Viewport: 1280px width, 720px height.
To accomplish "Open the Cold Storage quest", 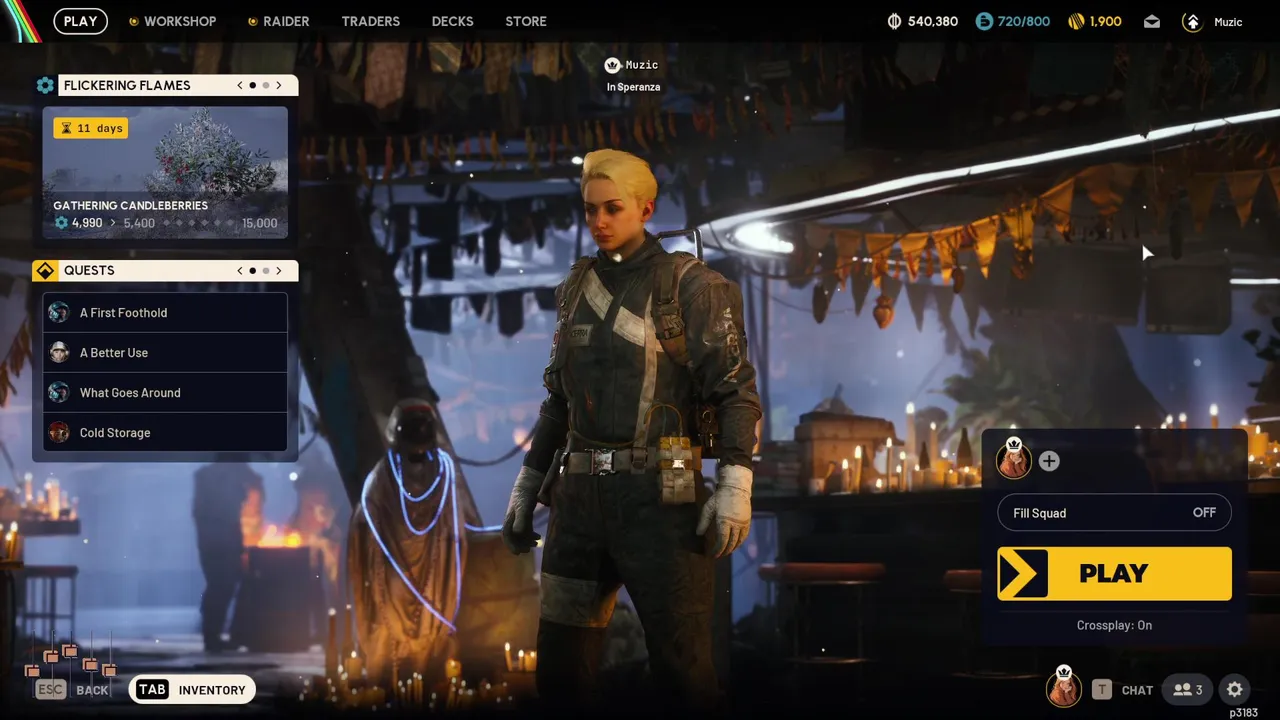I will (x=165, y=432).
